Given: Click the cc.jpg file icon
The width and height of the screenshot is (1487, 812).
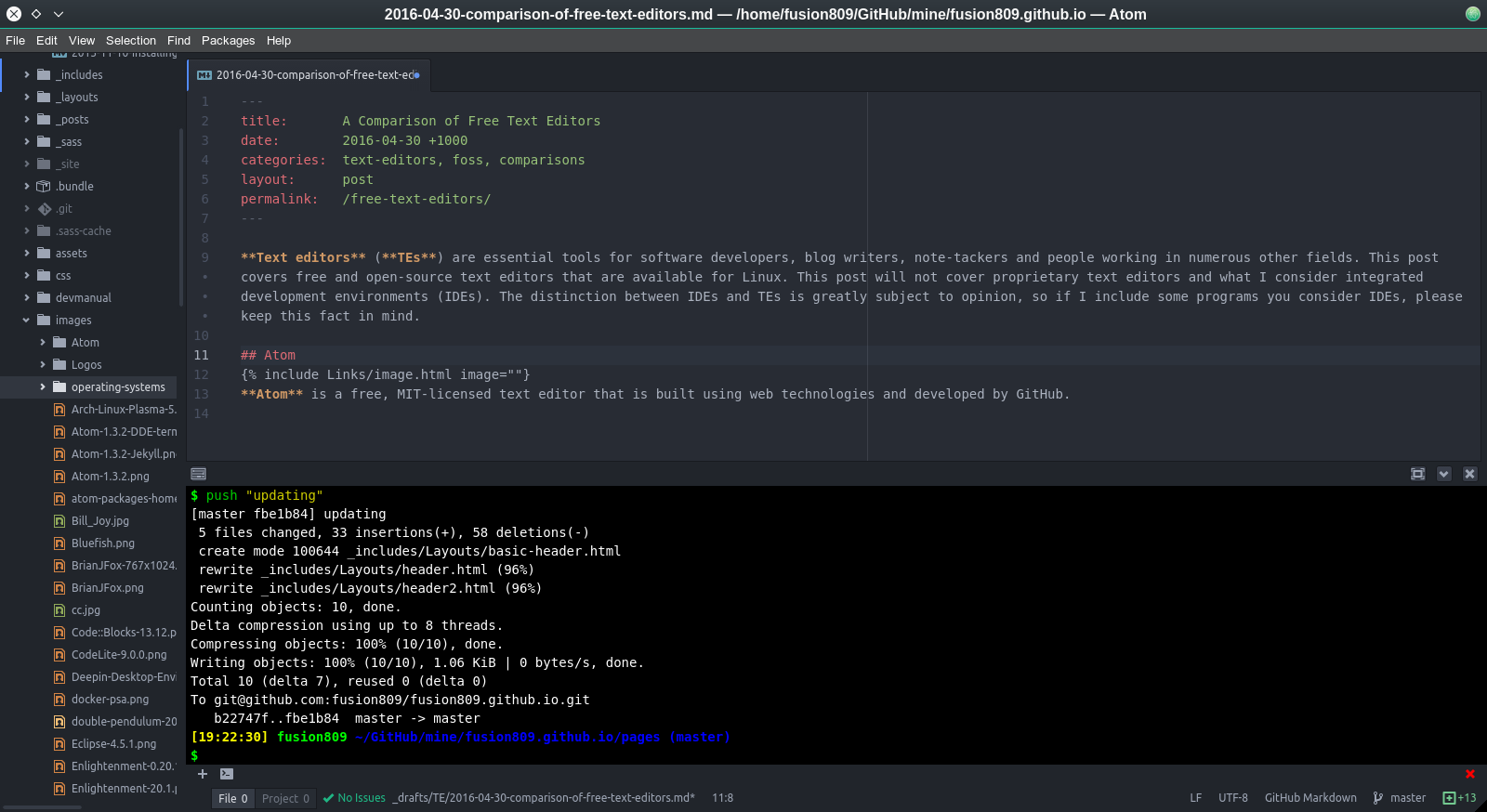Looking at the screenshot, I should 59,609.
